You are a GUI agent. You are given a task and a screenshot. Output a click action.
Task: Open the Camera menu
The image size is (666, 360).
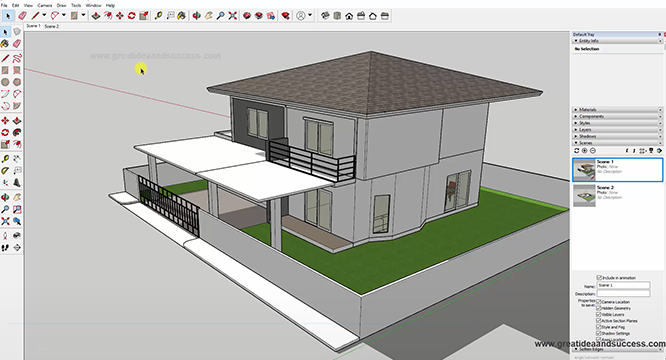click(45, 6)
